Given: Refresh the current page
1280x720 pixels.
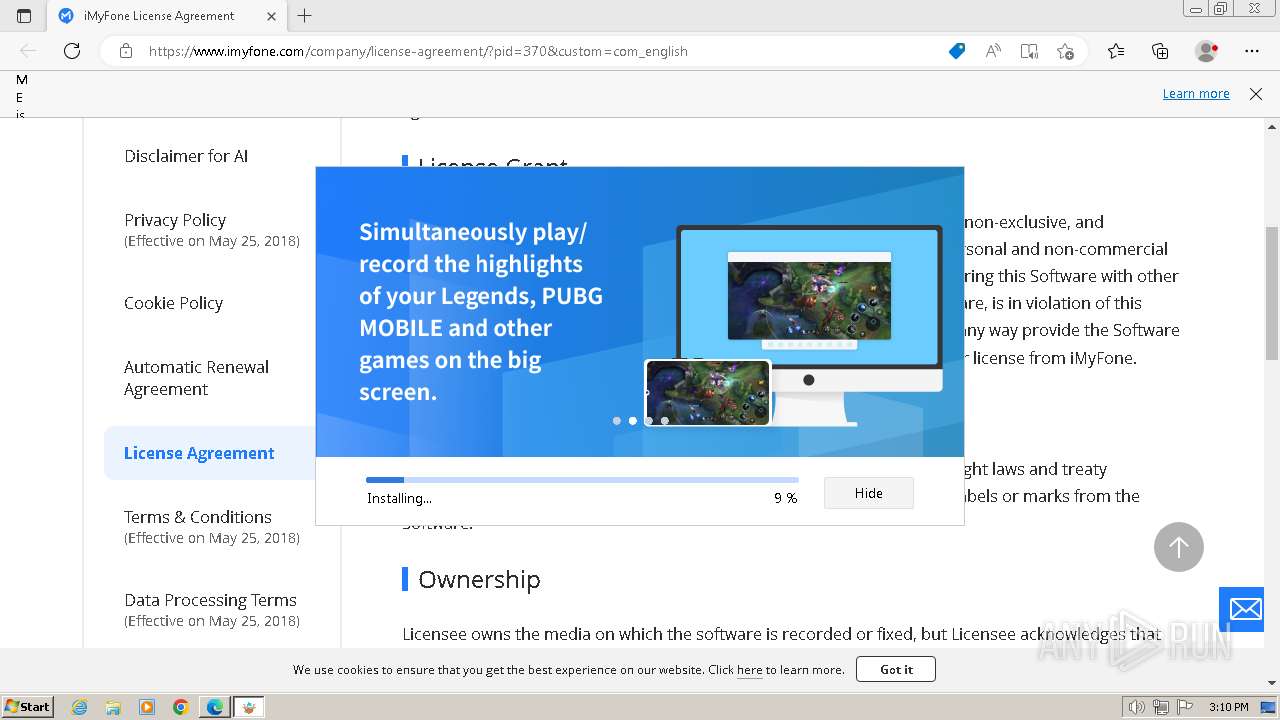Looking at the screenshot, I should click(72, 51).
